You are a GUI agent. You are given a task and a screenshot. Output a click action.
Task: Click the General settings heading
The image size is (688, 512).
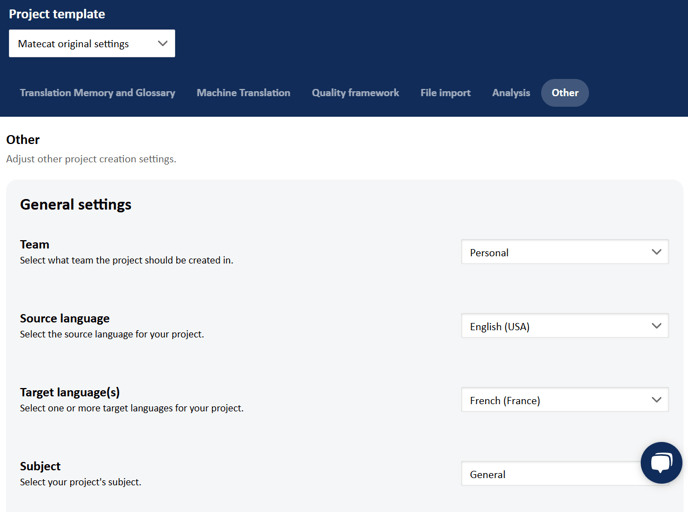75,205
